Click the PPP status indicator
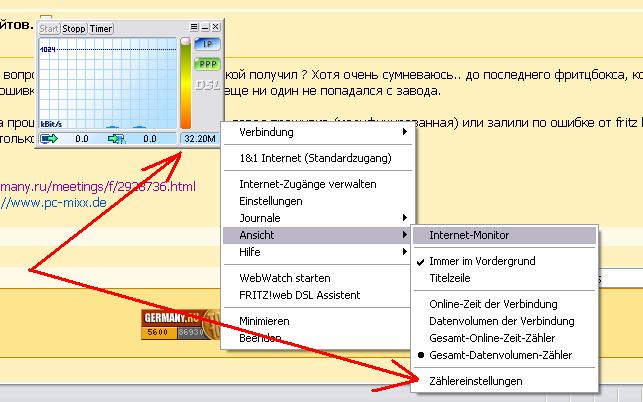Image resolution: width=643 pixels, height=402 pixels. coord(207,64)
